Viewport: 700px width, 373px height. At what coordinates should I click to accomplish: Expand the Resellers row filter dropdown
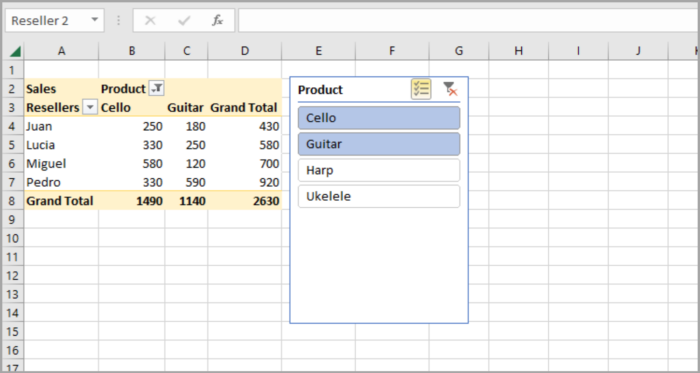tap(90, 108)
